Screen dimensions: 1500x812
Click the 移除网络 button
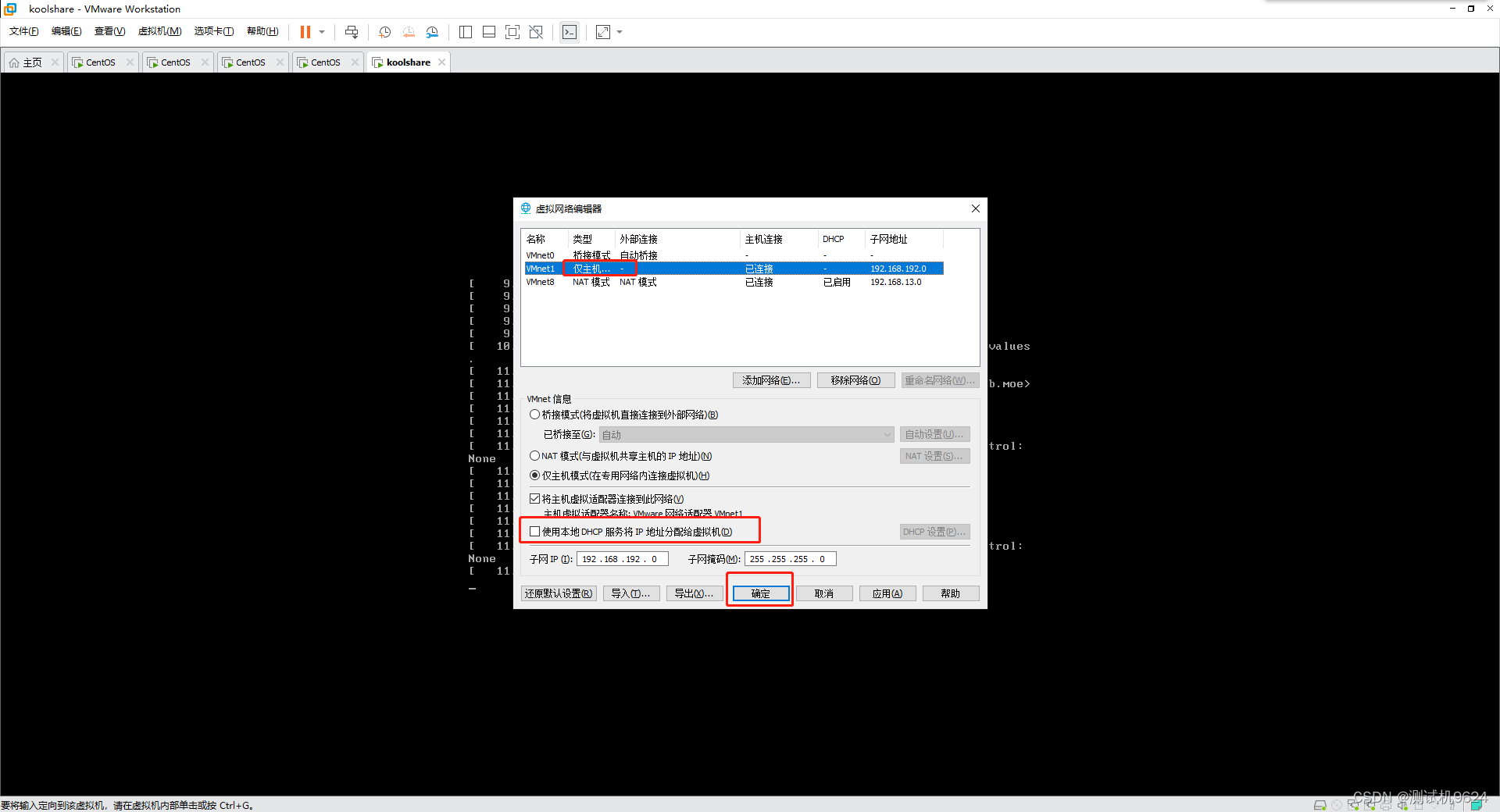click(855, 380)
